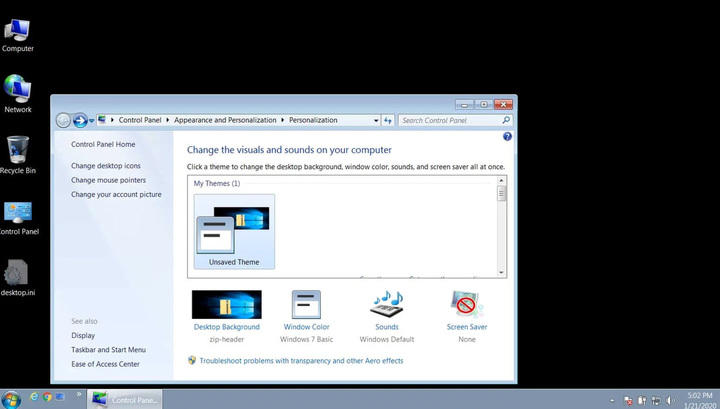Maximize the Personalization window
The width and height of the screenshot is (720, 409).
coord(484,105)
